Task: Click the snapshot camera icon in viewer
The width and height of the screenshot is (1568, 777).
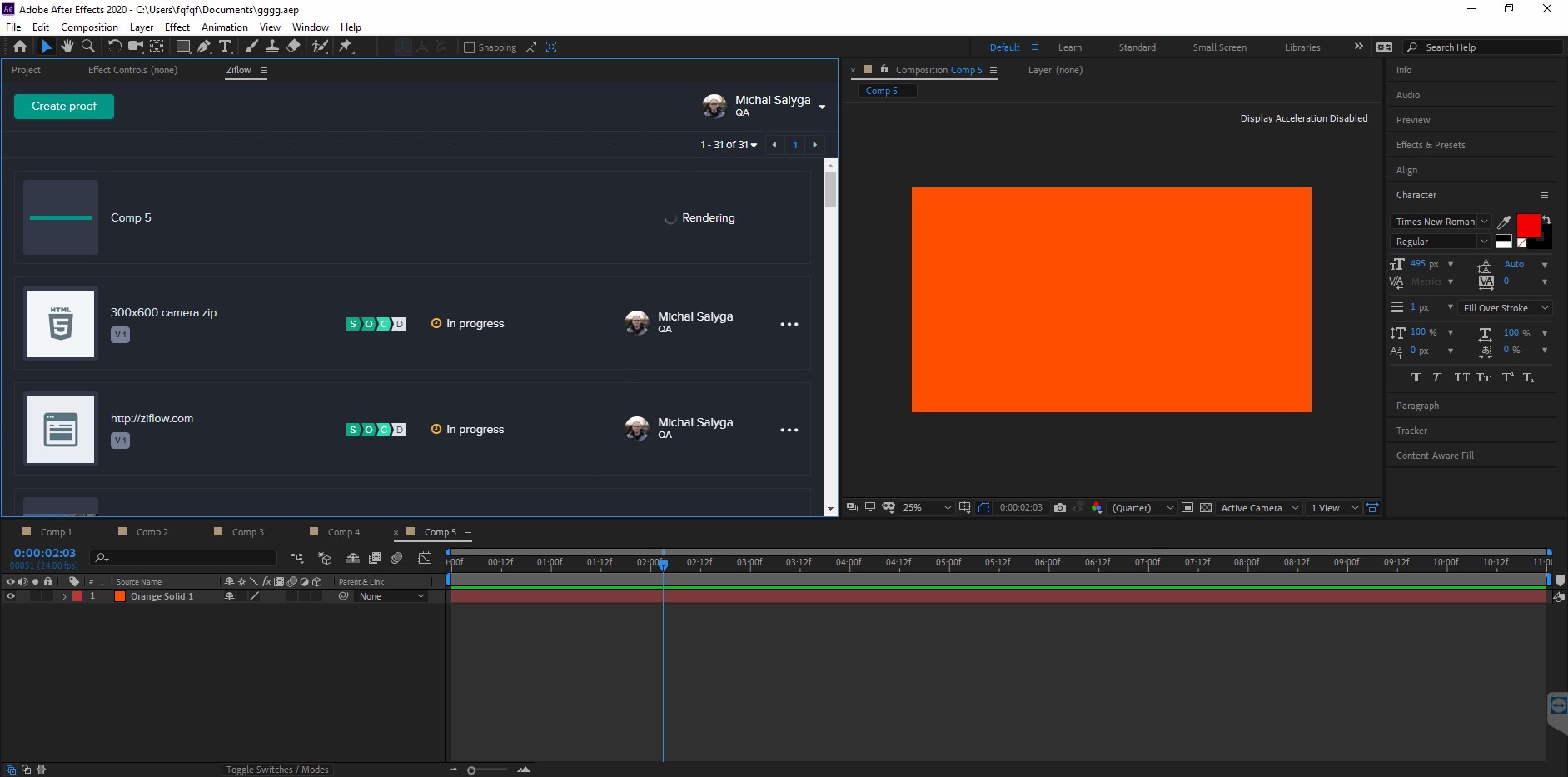Action: (x=1059, y=508)
